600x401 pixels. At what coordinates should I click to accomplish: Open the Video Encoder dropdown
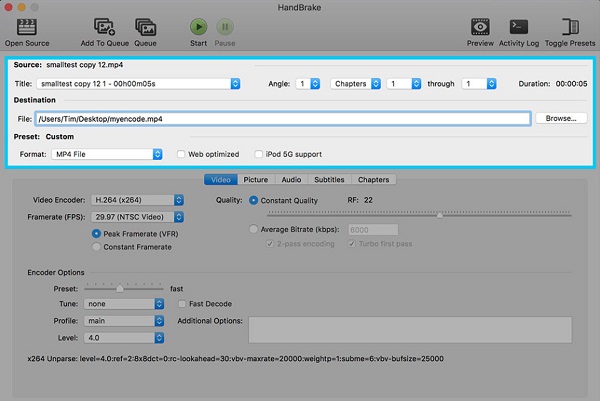pyautogui.click(x=137, y=200)
